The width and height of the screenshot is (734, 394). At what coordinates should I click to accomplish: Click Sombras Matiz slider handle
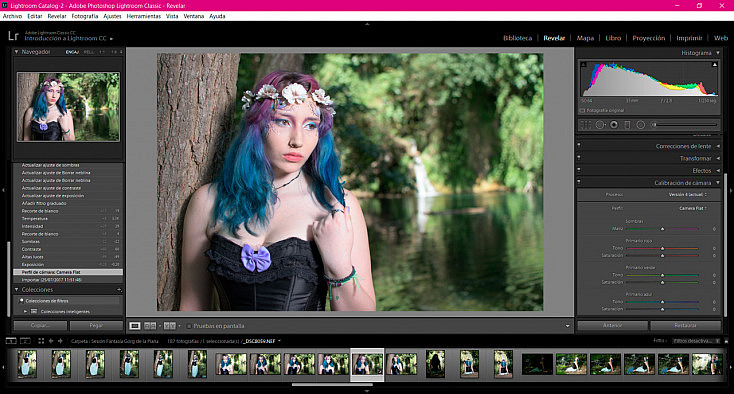(662, 229)
